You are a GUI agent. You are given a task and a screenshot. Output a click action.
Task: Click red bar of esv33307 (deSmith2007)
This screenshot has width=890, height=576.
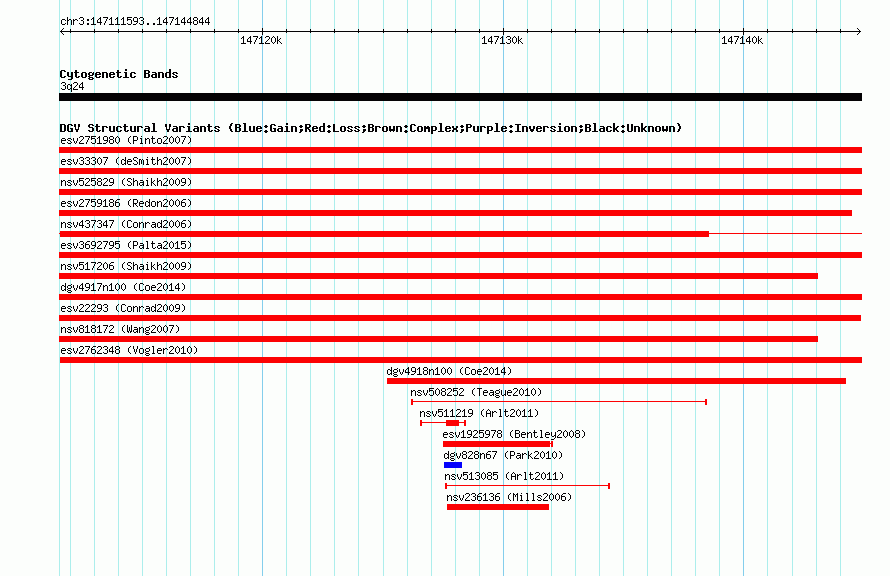point(460,171)
